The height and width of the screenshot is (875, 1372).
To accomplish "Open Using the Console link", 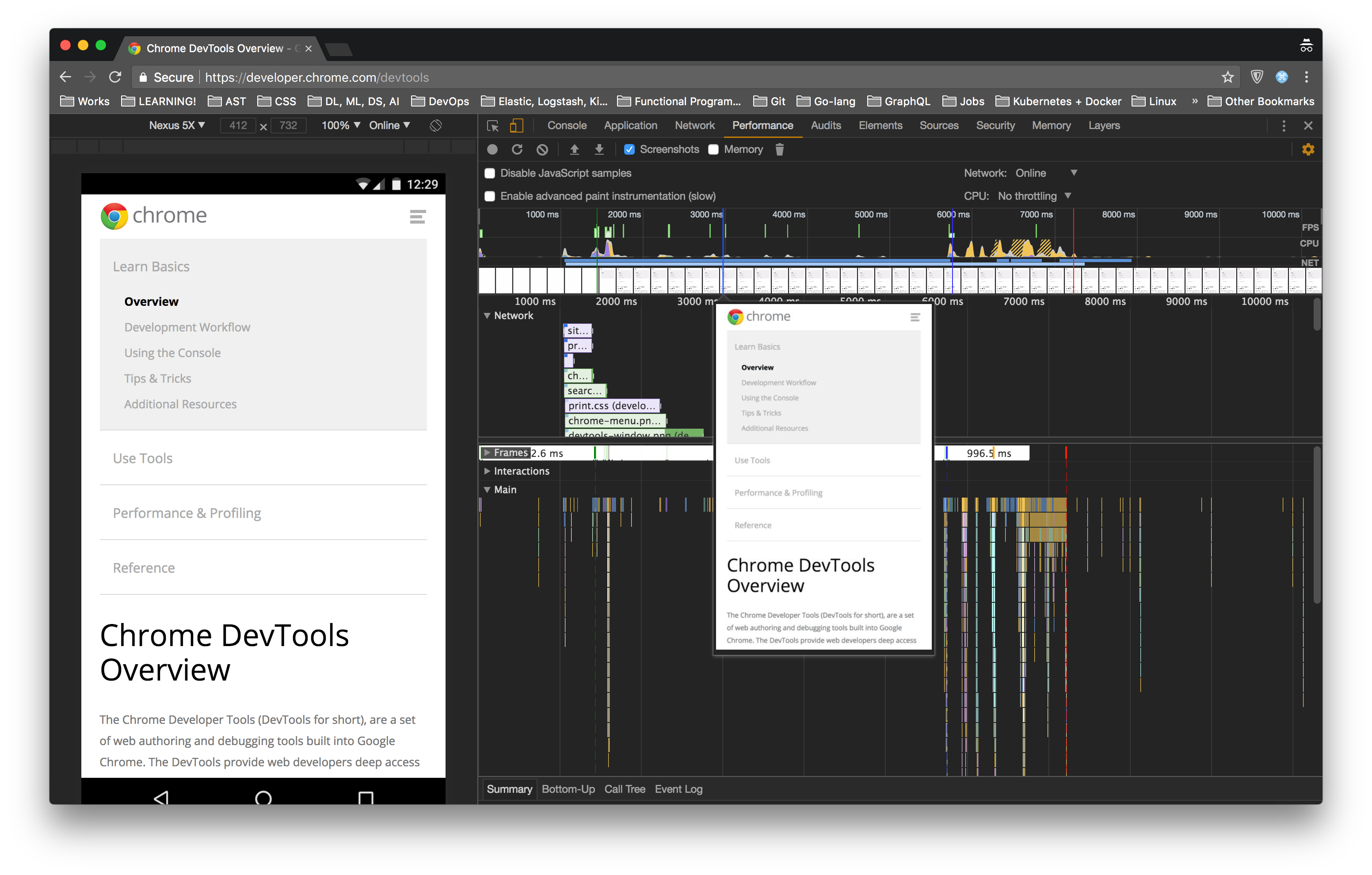I will pos(172,353).
